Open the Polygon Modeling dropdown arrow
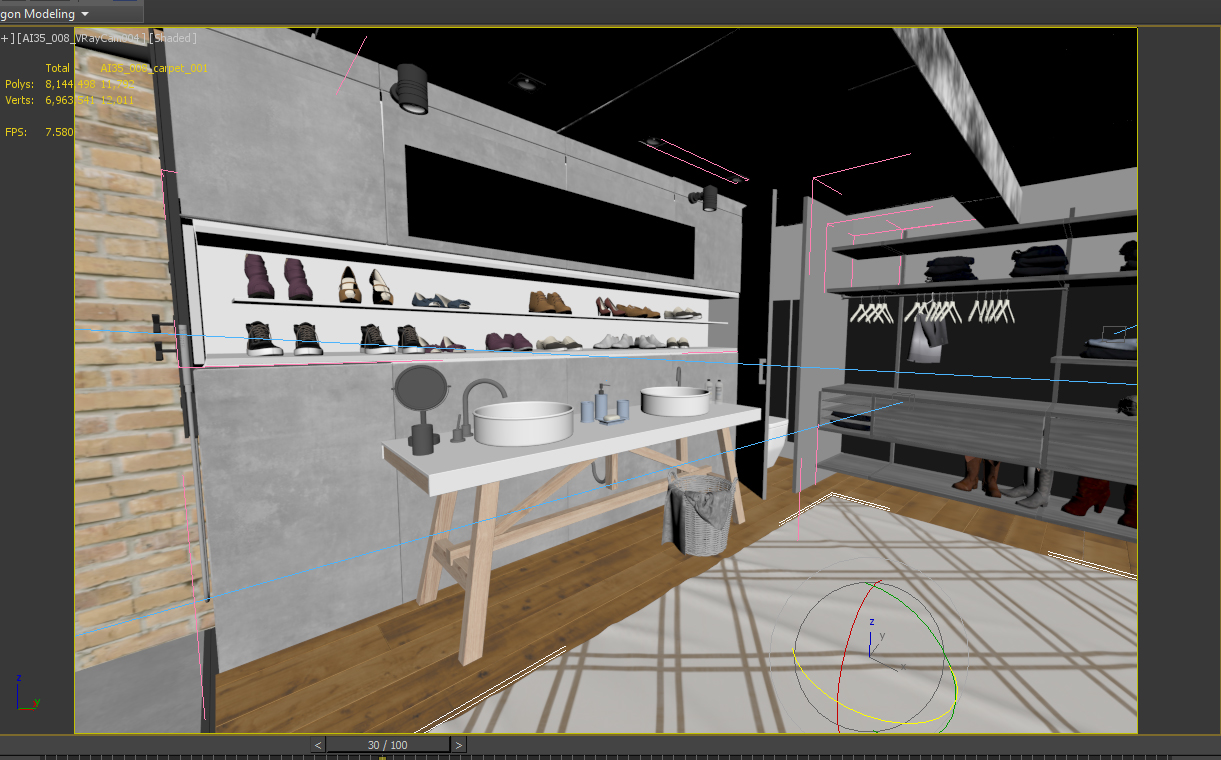The image size is (1221, 760). [x=84, y=14]
